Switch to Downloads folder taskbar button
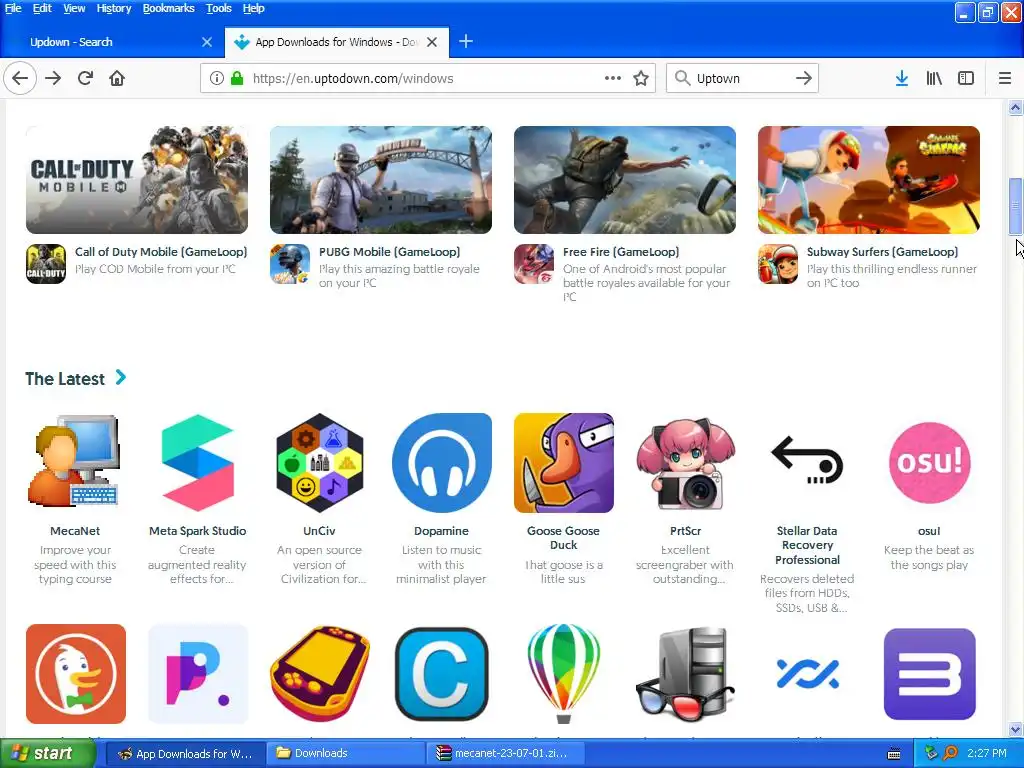Screen dimensions: 1024x768 (345, 754)
